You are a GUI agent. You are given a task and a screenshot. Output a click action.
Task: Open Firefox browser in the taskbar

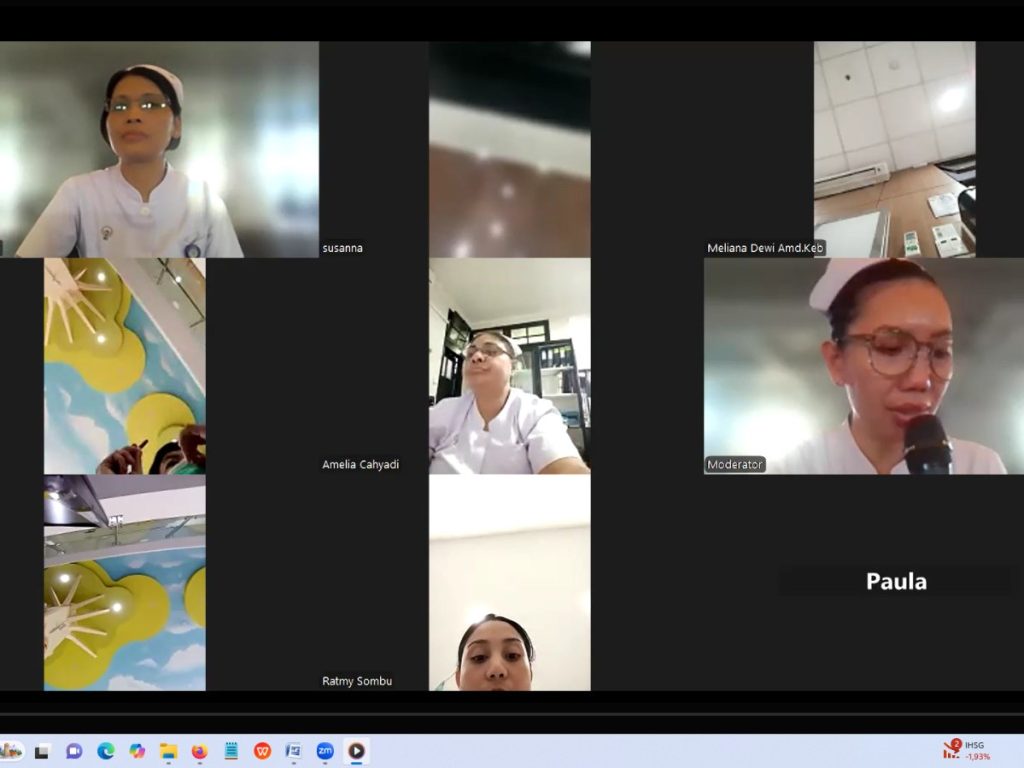coord(199,751)
